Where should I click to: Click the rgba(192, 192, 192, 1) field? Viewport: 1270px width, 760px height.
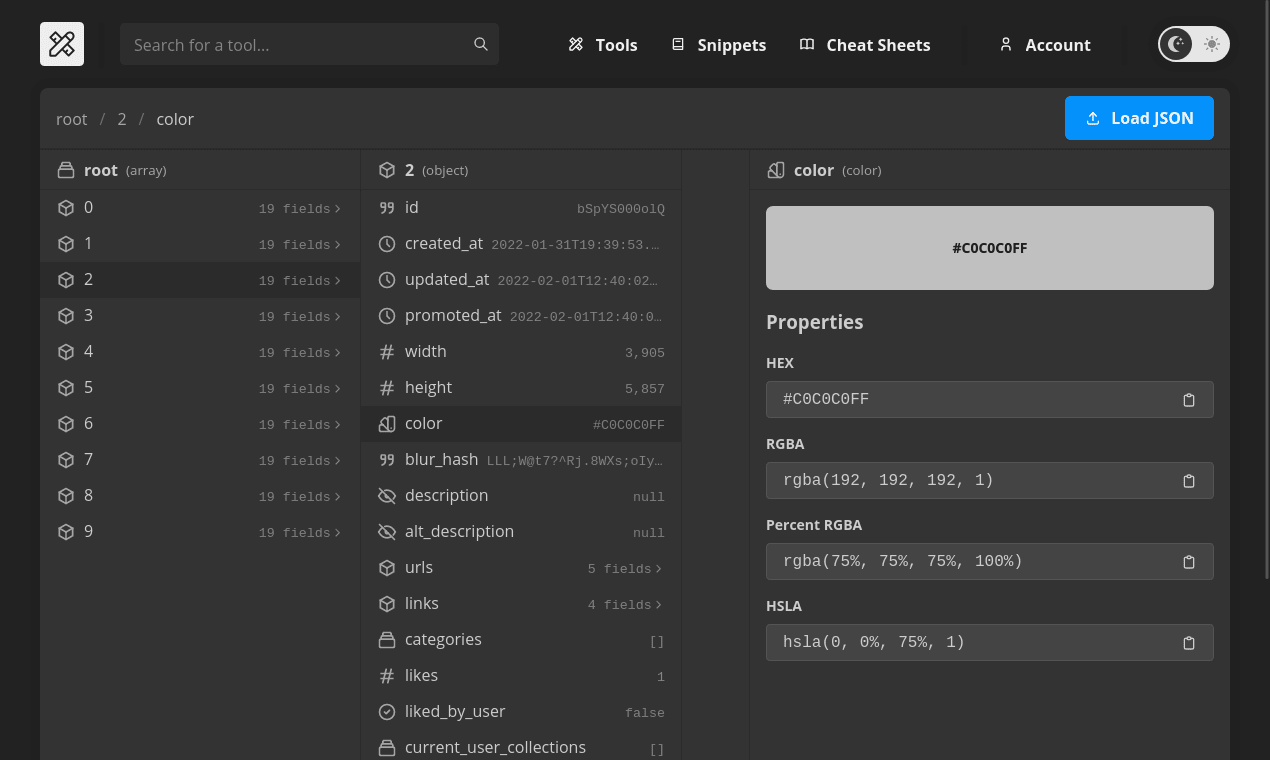click(990, 480)
